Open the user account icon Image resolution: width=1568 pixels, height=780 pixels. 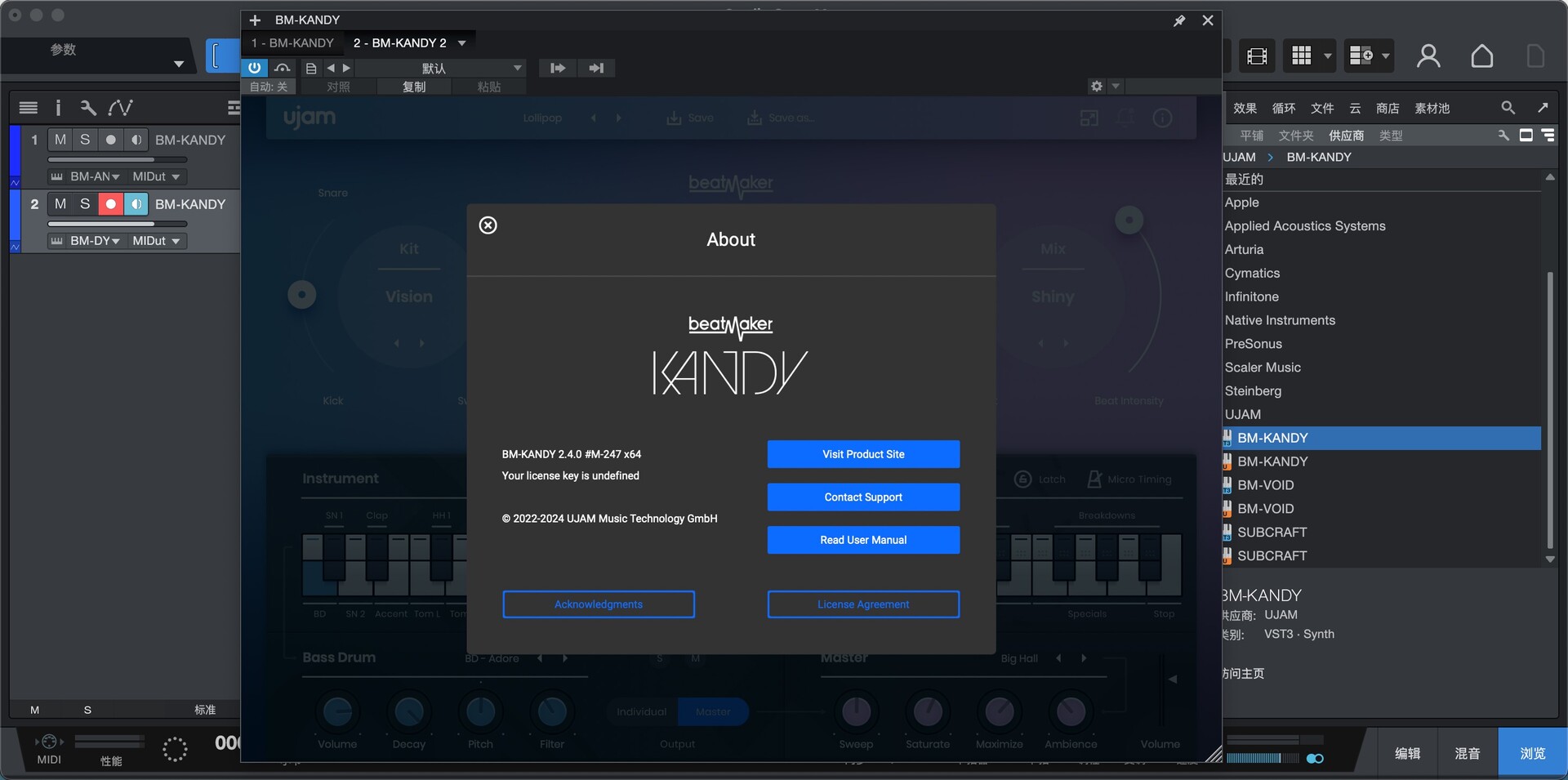tap(1428, 56)
